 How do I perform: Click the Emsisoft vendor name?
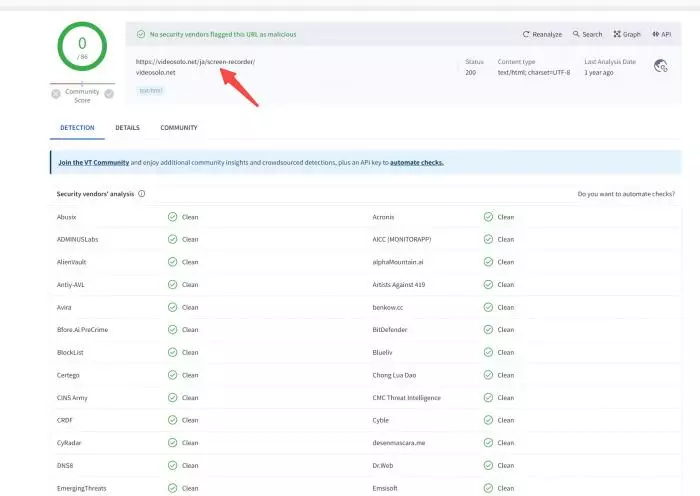point(385,488)
